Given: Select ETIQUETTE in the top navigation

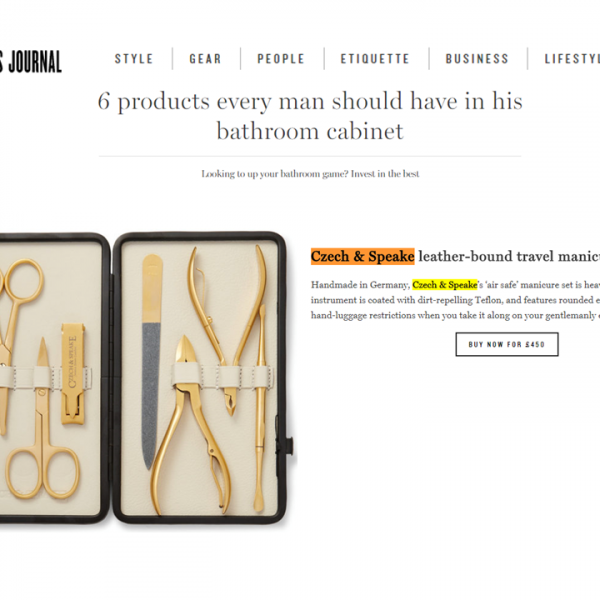Looking at the screenshot, I should 375,59.
